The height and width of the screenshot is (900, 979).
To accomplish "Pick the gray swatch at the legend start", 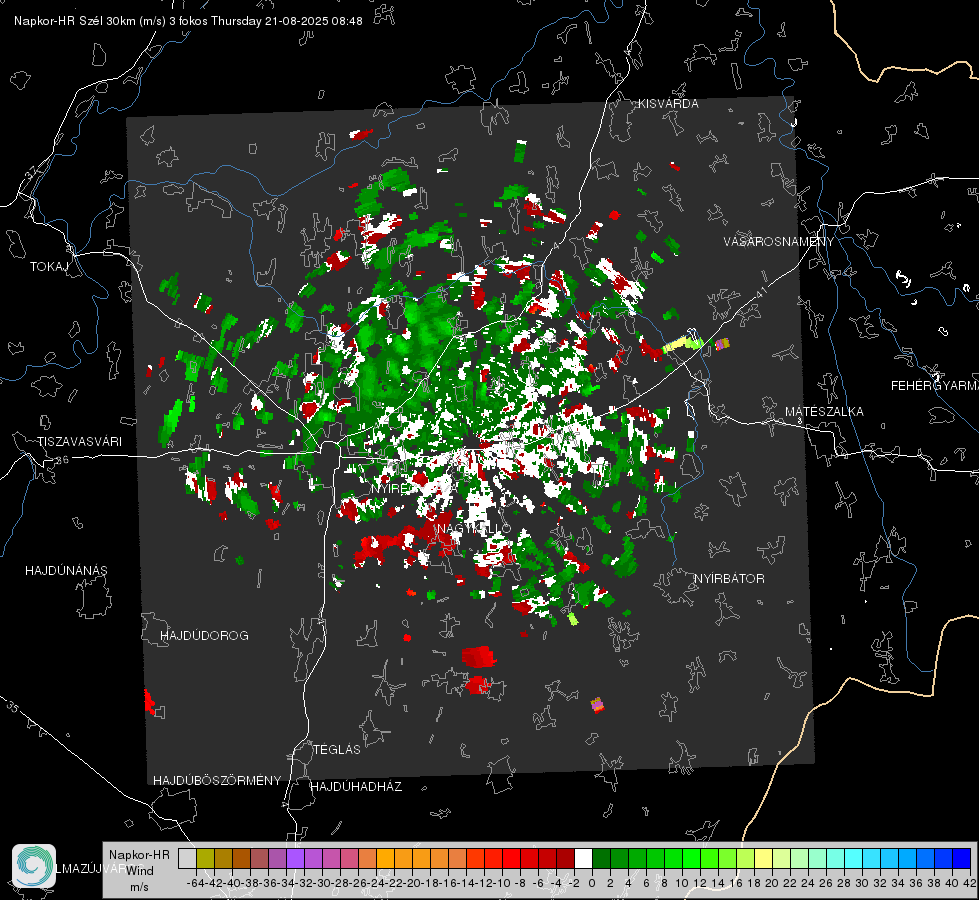I will tap(187, 858).
